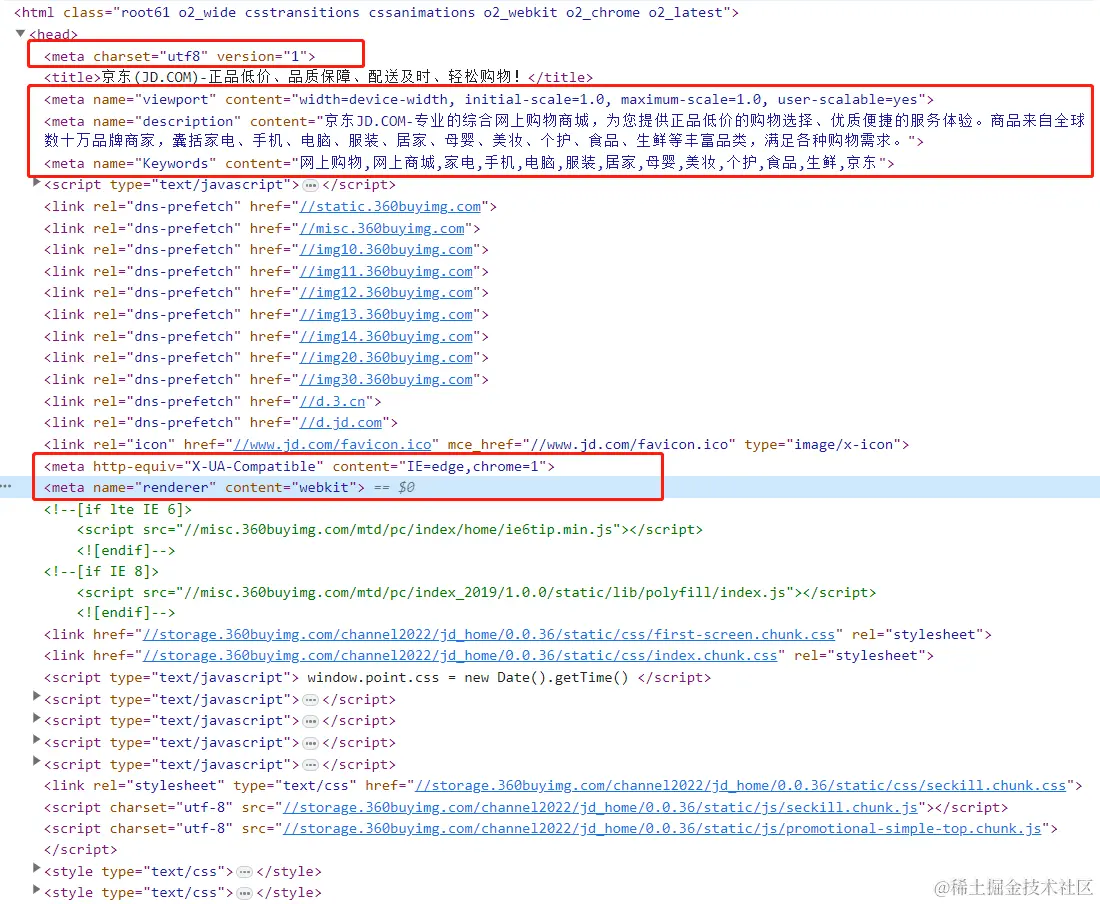Follow the //img10.360buyimg.com link
The height and width of the screenshot is (904, 1100).
pos(386,250)
